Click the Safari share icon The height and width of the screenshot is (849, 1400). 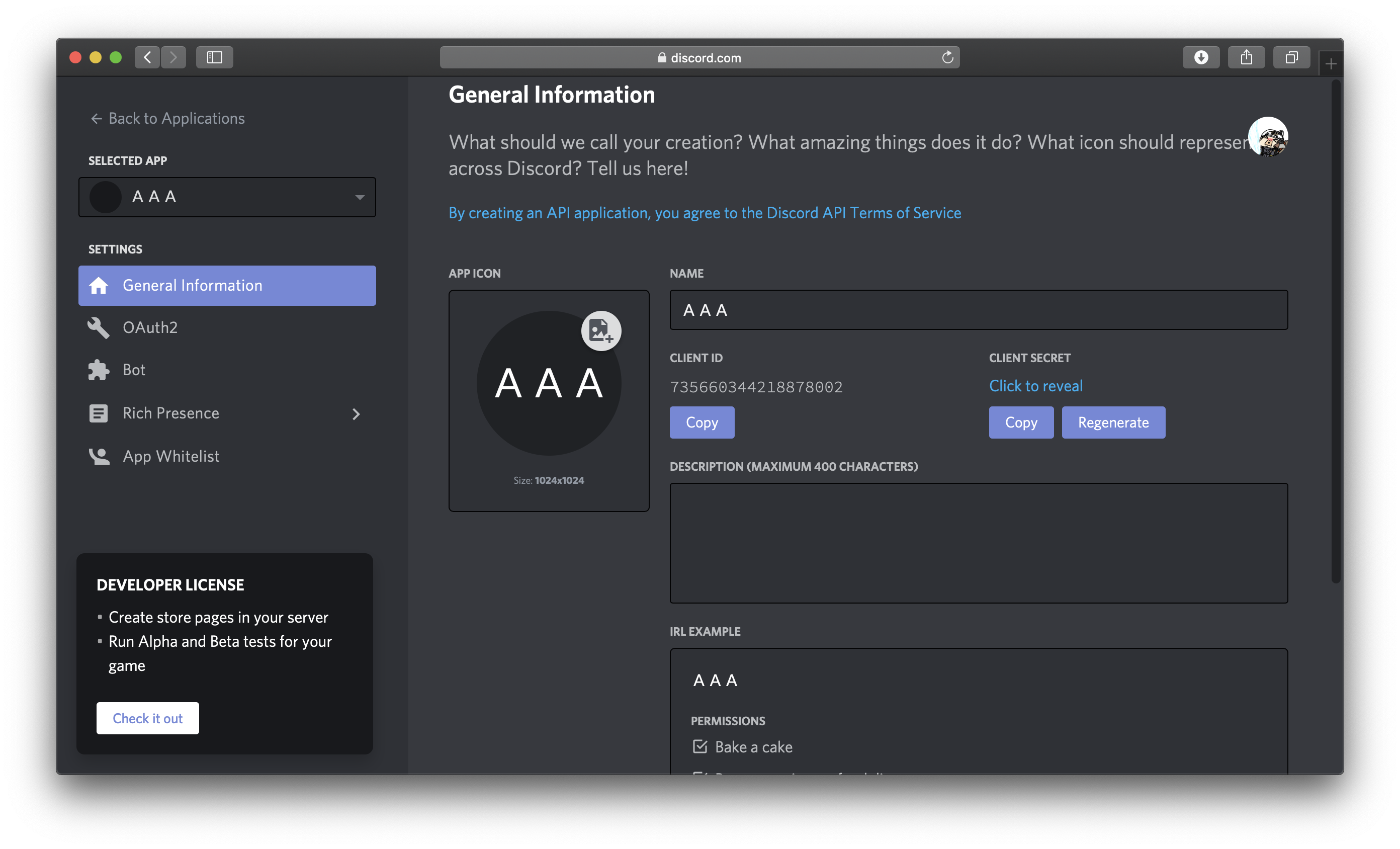point(1246,57)
